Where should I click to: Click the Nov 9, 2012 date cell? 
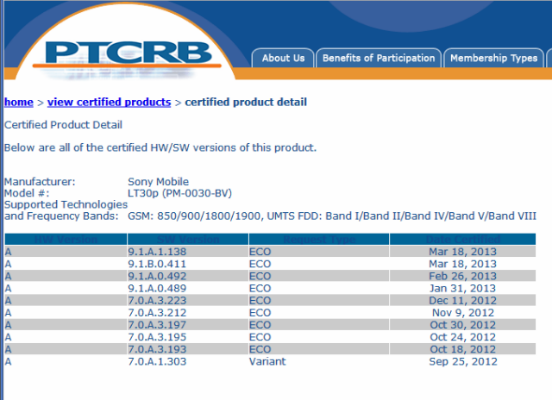[x=463, y=313]
